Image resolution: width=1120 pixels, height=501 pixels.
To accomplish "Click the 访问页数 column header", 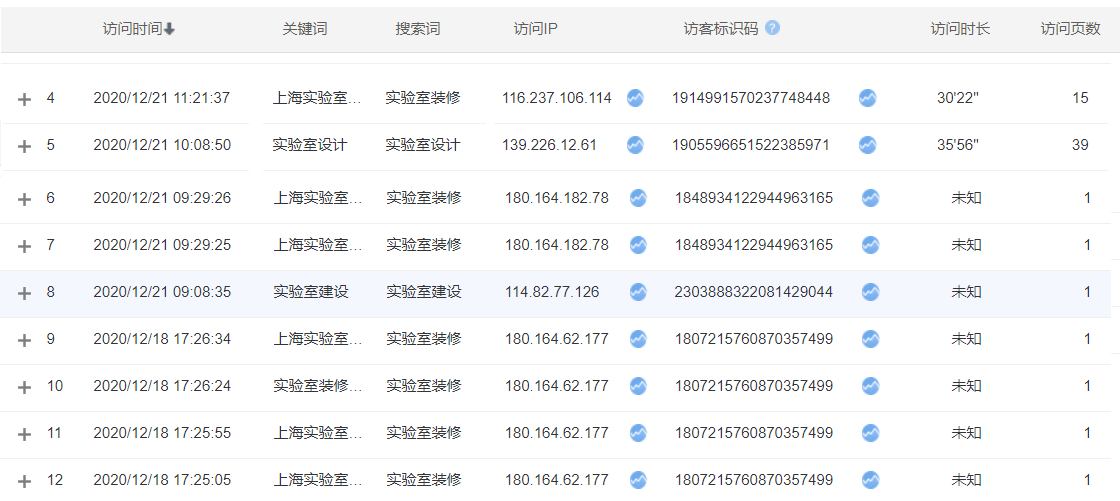I will pos(1070,29).
